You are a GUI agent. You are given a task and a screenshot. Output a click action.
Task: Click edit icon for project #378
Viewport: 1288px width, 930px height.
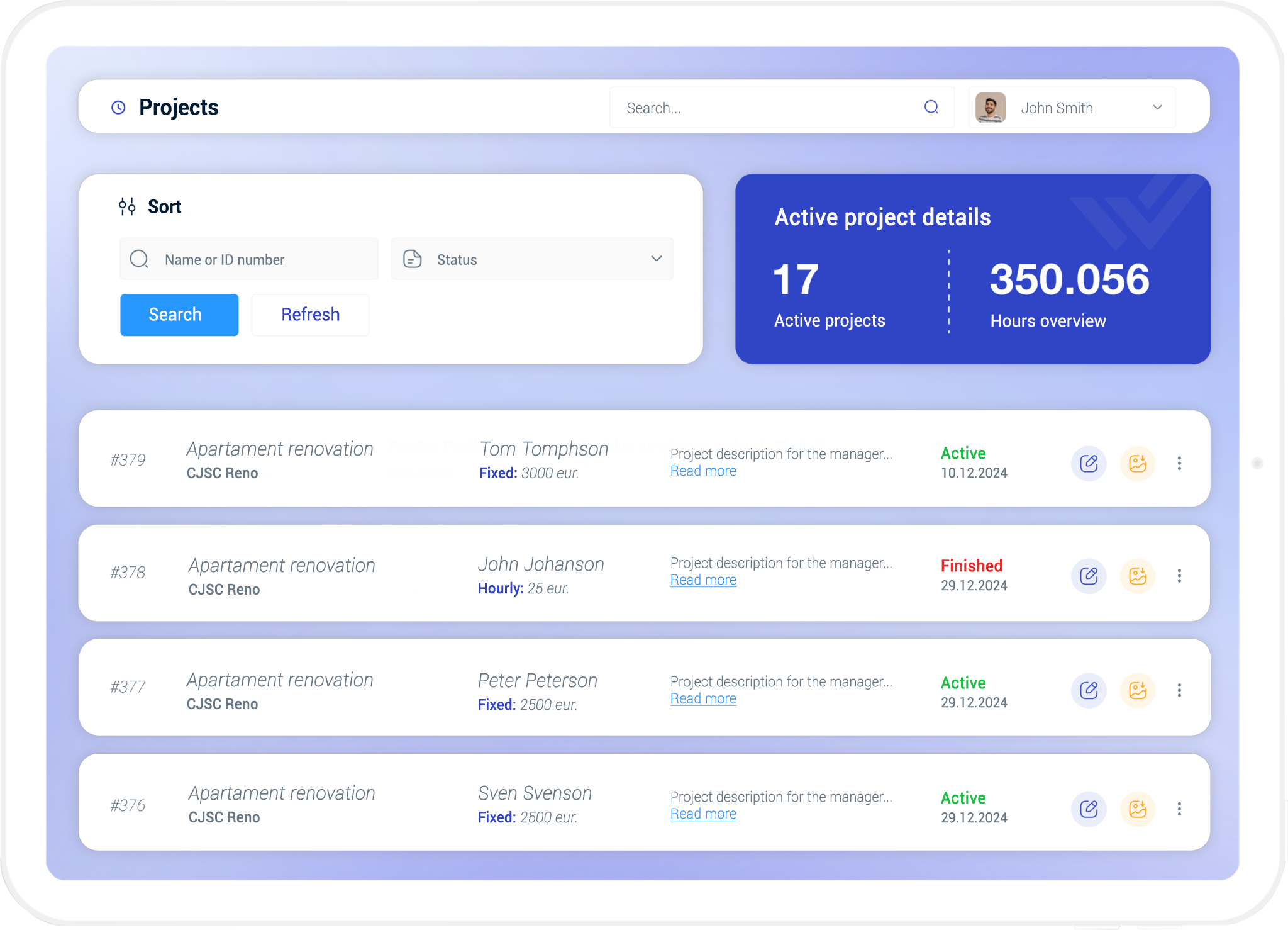pyautogui.click(x=1089, y=576)
